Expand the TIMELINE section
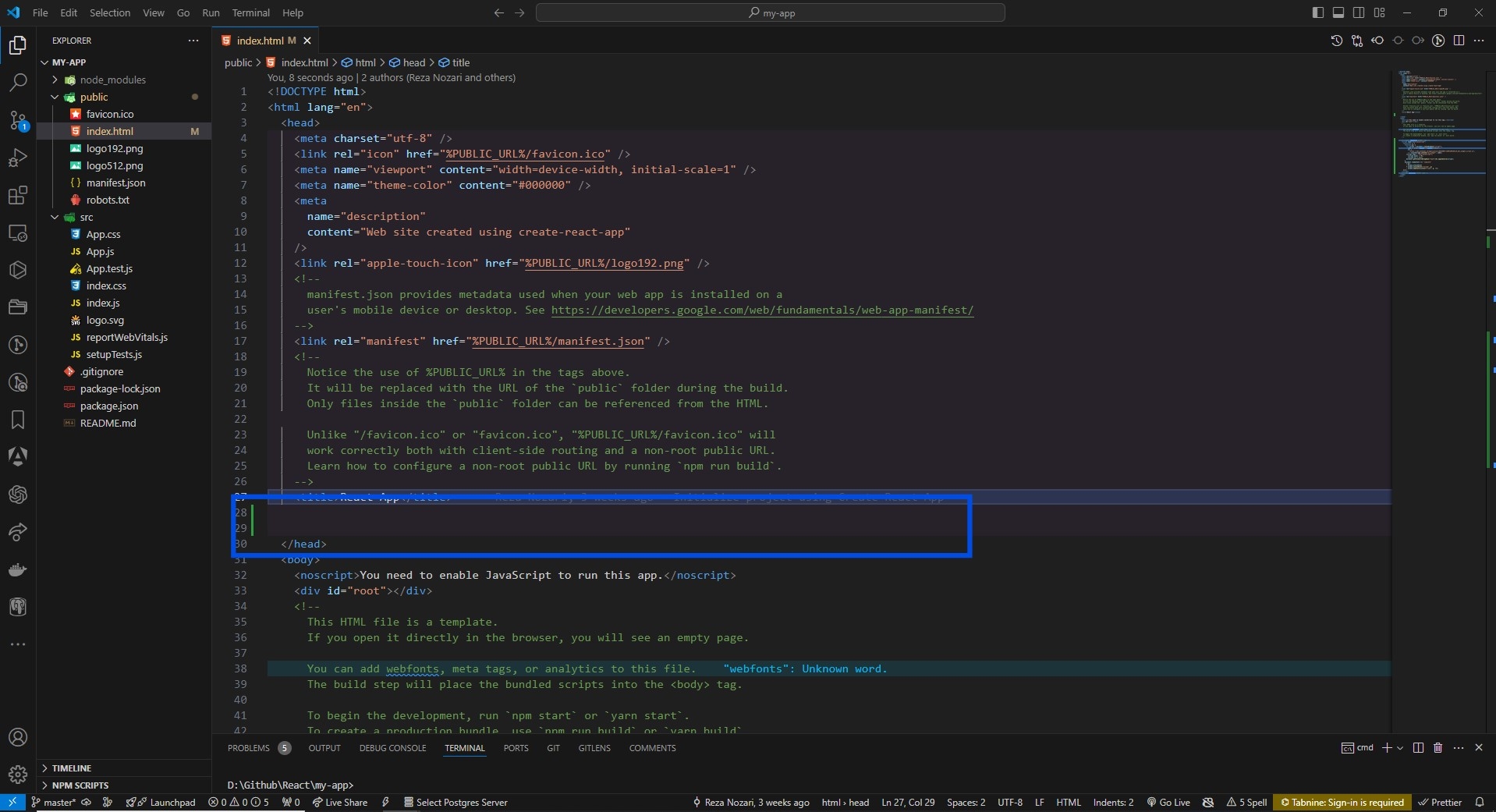The width and height of the screenshot is (1496, 812). click(125, 768)
